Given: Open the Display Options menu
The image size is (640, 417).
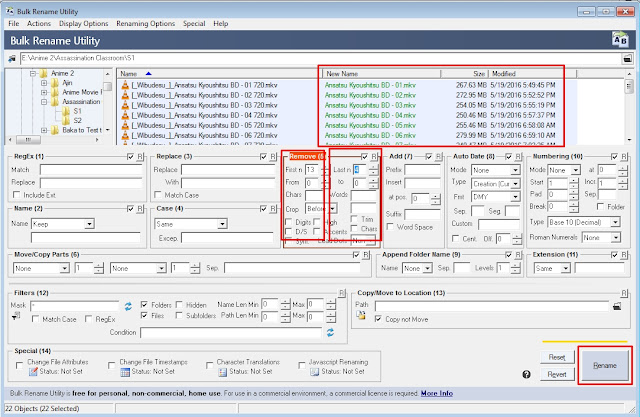Looking at the screenshot, I should 84,24.
